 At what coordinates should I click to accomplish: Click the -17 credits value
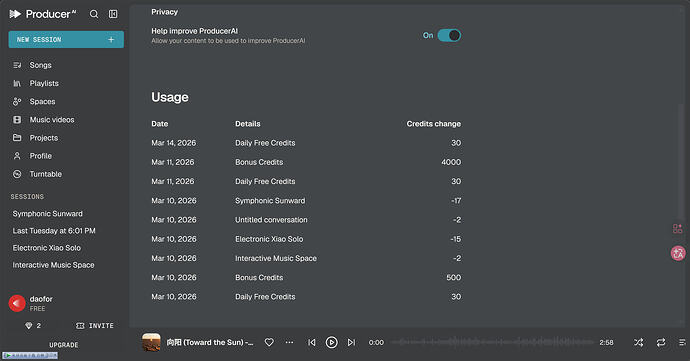coord(456,201)
